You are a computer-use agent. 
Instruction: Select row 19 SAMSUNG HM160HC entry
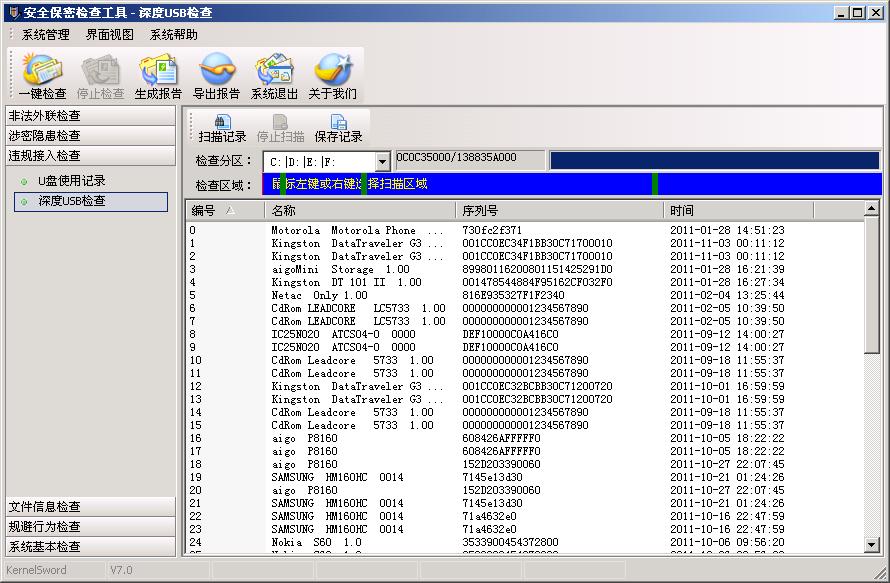[x=525, y=477]
